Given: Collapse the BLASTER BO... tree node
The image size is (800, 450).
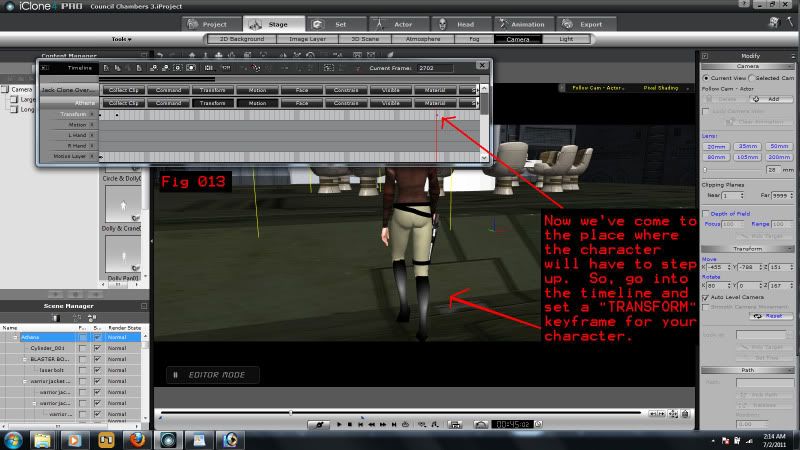Looking at the screenshot, I should click(x=24, y=359).
